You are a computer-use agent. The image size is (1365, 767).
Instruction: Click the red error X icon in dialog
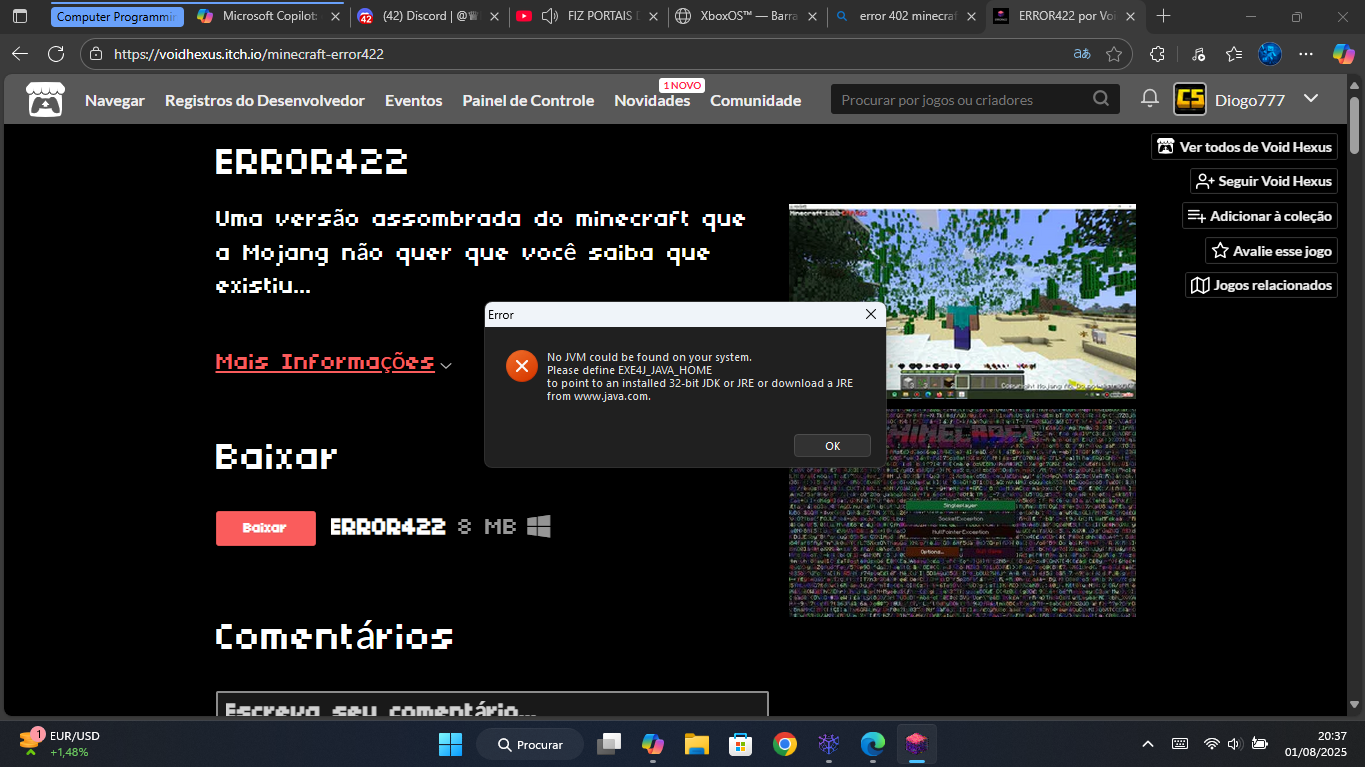pos(521,366)
